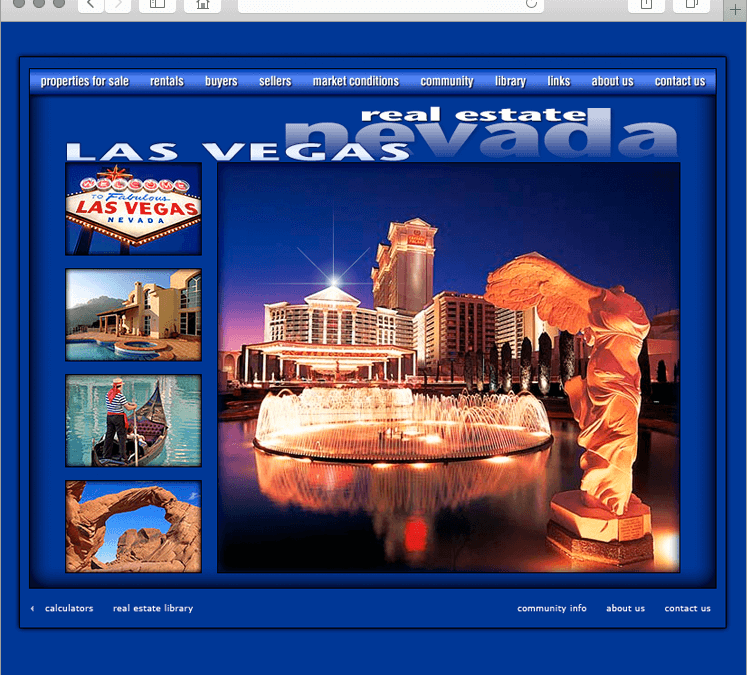Open the rentals page
This screenshot has width=747, height=675.
(x=167, y=81)
